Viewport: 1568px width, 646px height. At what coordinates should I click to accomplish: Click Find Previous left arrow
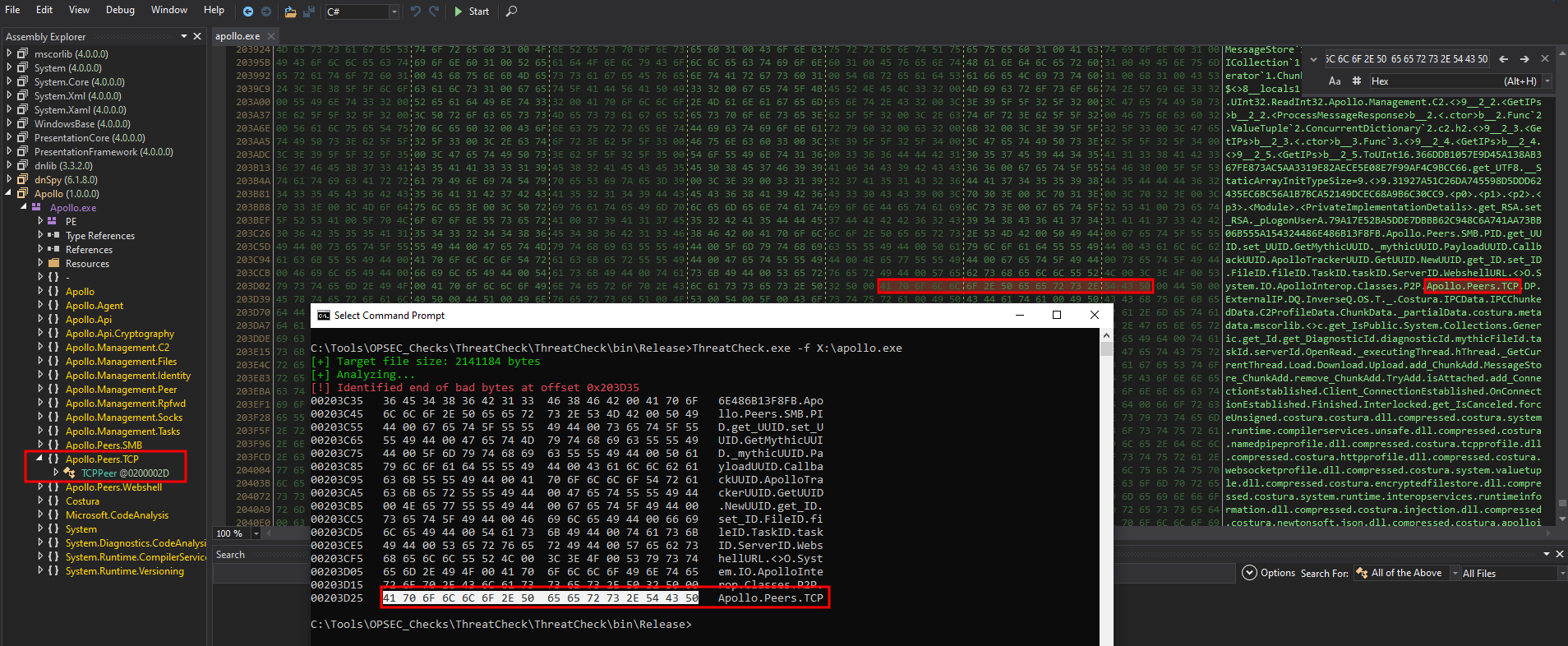pos(1503,59)
